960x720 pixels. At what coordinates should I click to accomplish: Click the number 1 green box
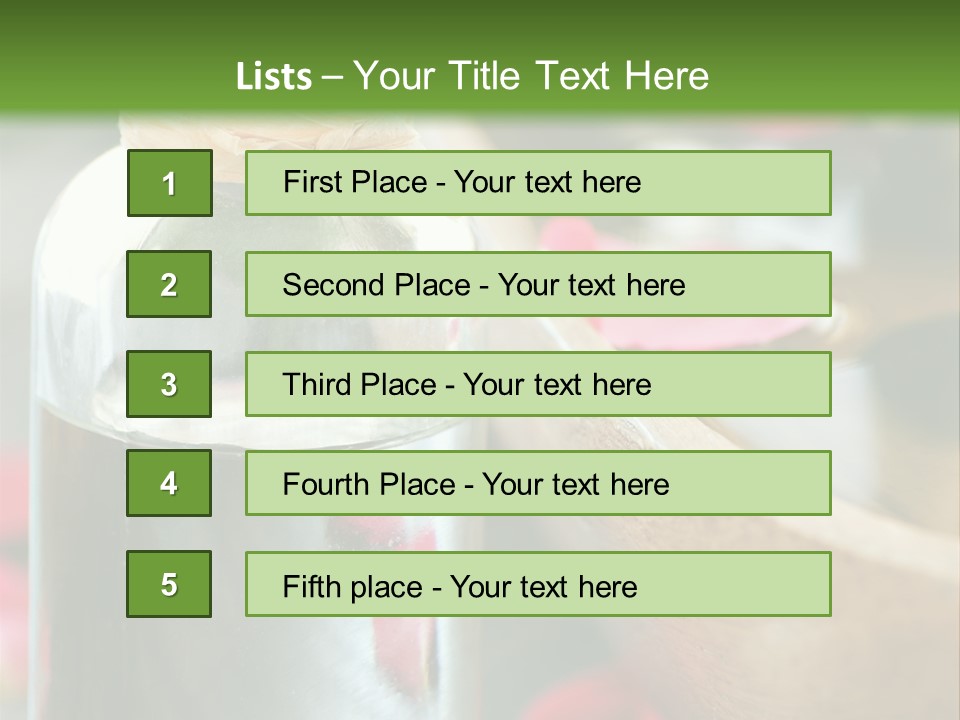click(x=170, y=183)
